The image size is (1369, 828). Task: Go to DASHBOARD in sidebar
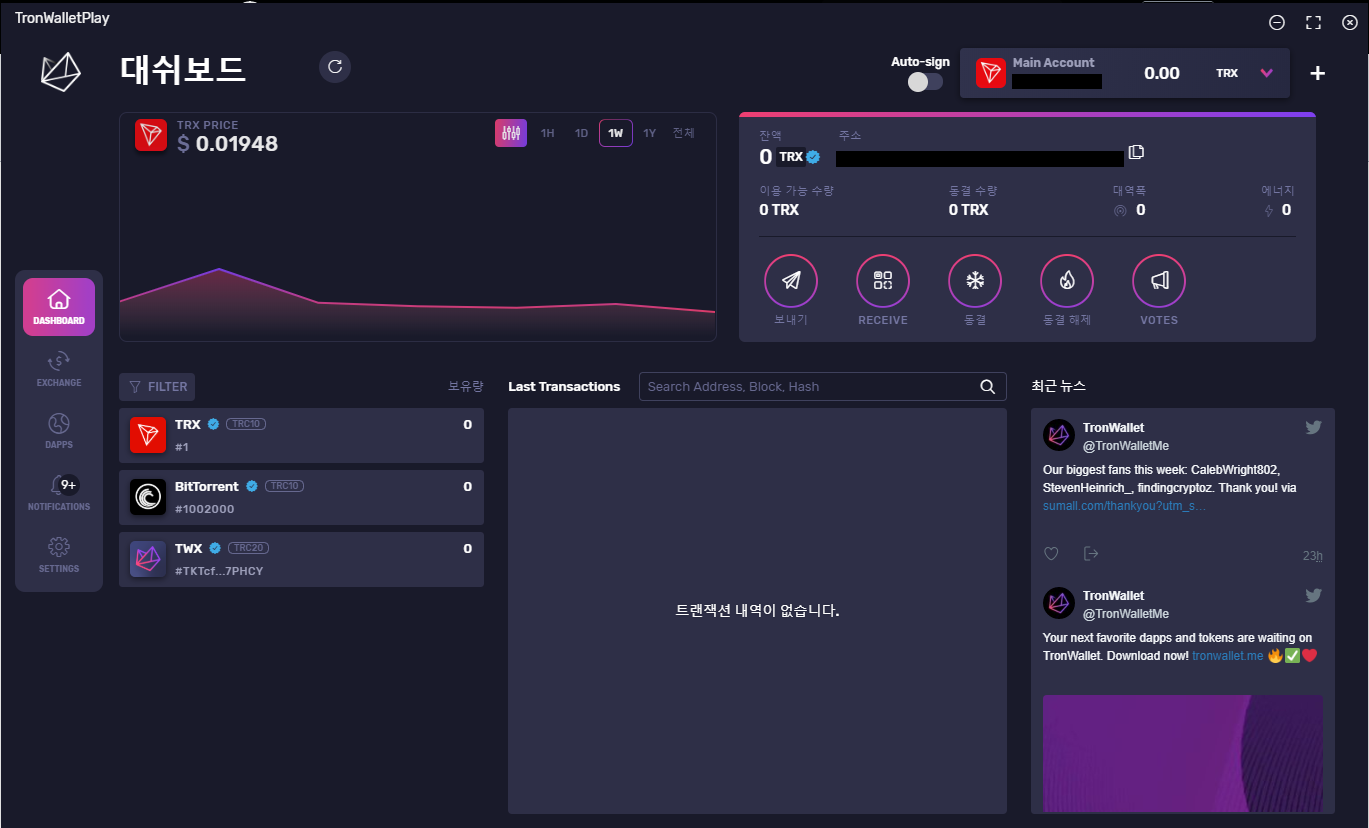click(59, 307)
